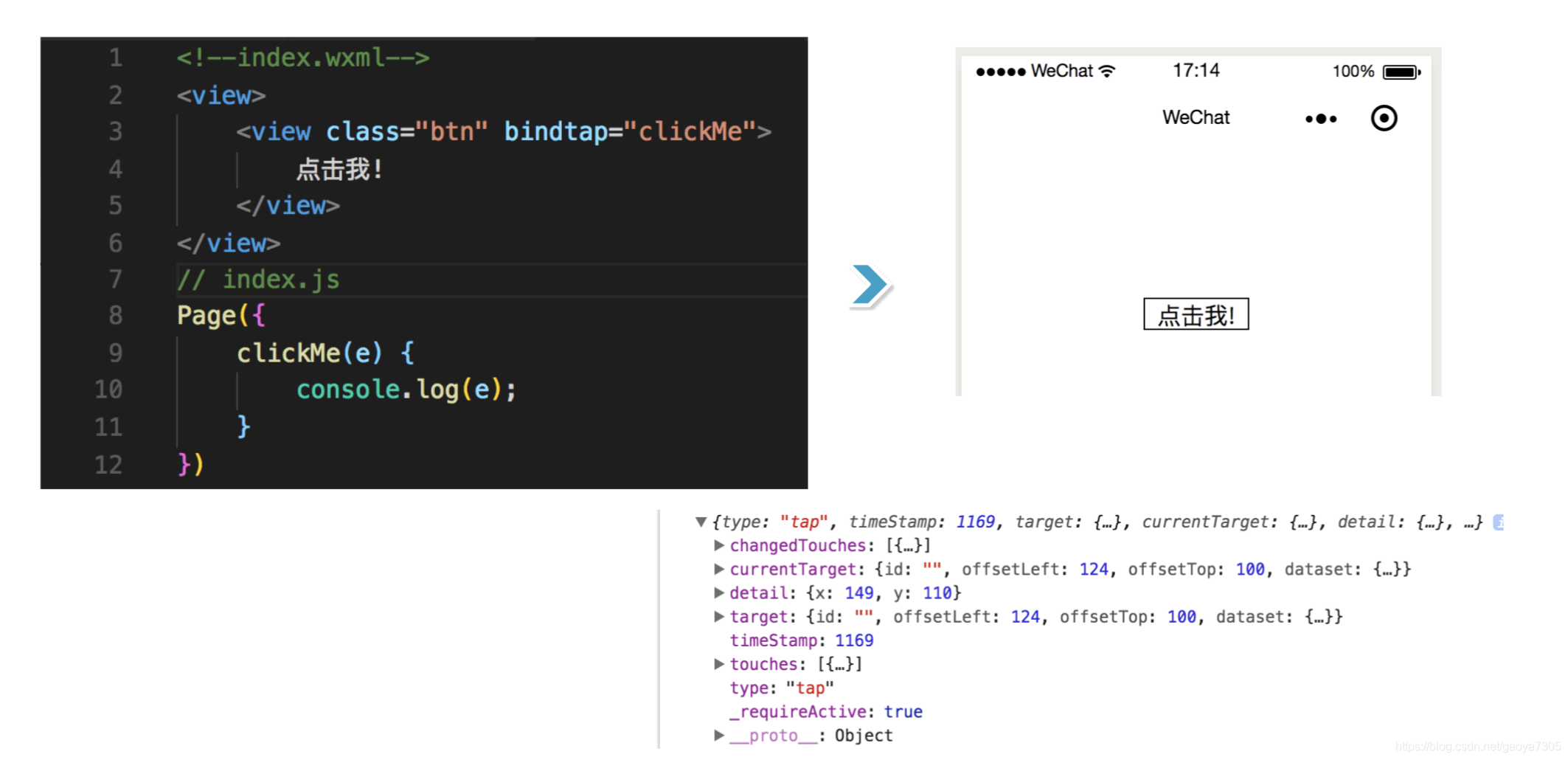
Task: Click the WeChat title in navigation bar
Action: click(1196, 117)
